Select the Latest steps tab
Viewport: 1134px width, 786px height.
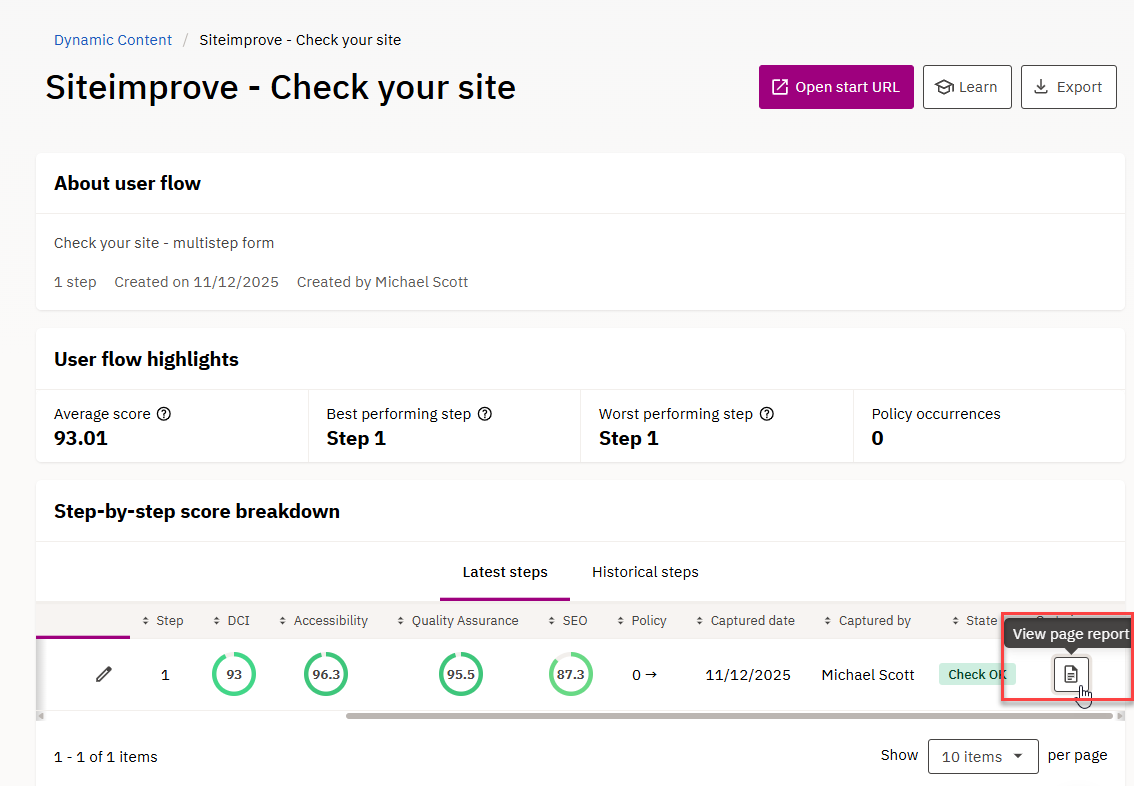[x=504, y=572]
